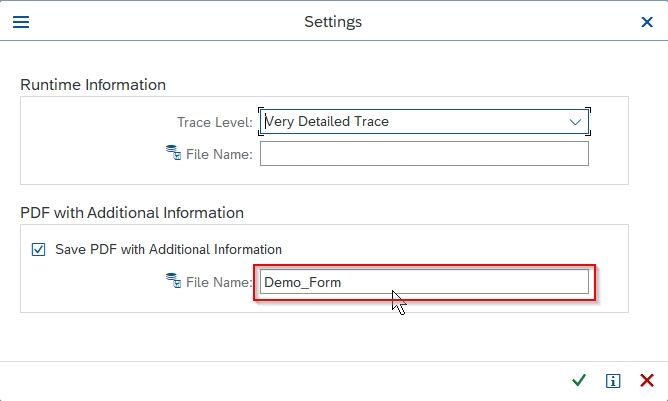The height and width of the screenshot is (401, 668).
Task: Click database icon beside PDF File Name
Action: pos(173,280)
